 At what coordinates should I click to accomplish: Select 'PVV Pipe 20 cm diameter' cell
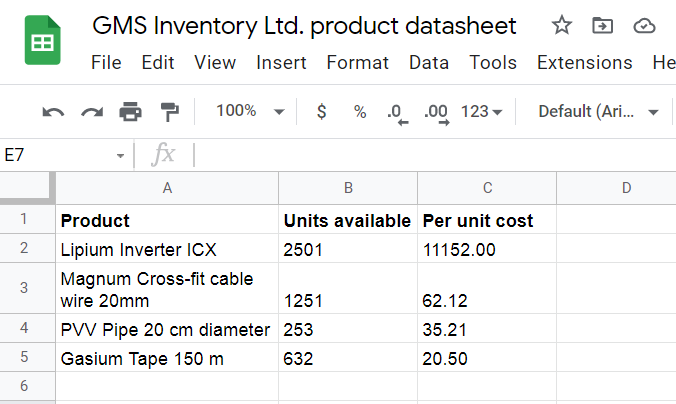point(167,329)
